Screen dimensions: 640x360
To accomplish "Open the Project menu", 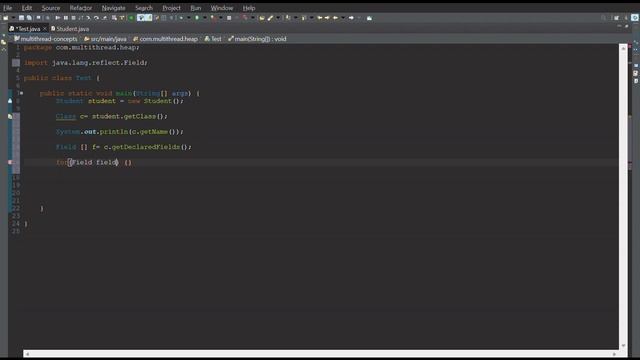I will (x=171, y=8).
